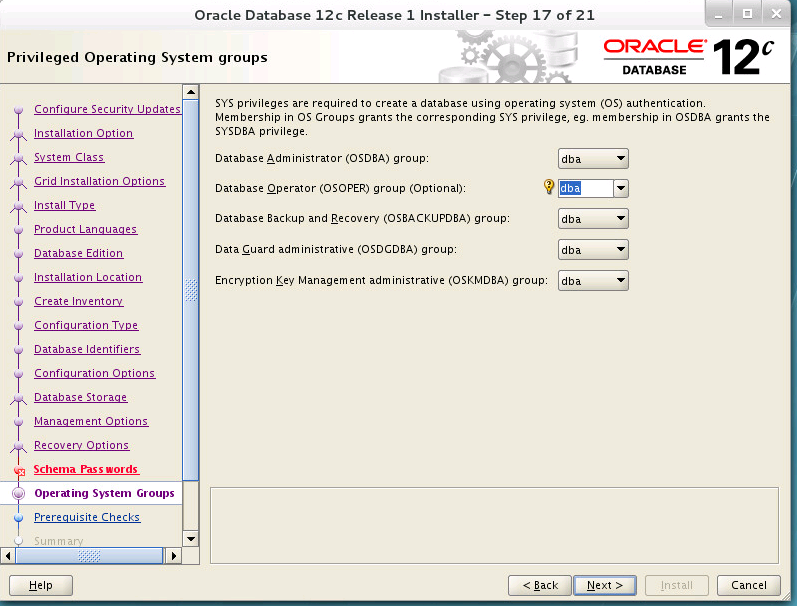Click the OSOPER hint lightbulb icon
Image resolution: width=797 pixels, height=606 pixels.
click(x=548, y=187)
